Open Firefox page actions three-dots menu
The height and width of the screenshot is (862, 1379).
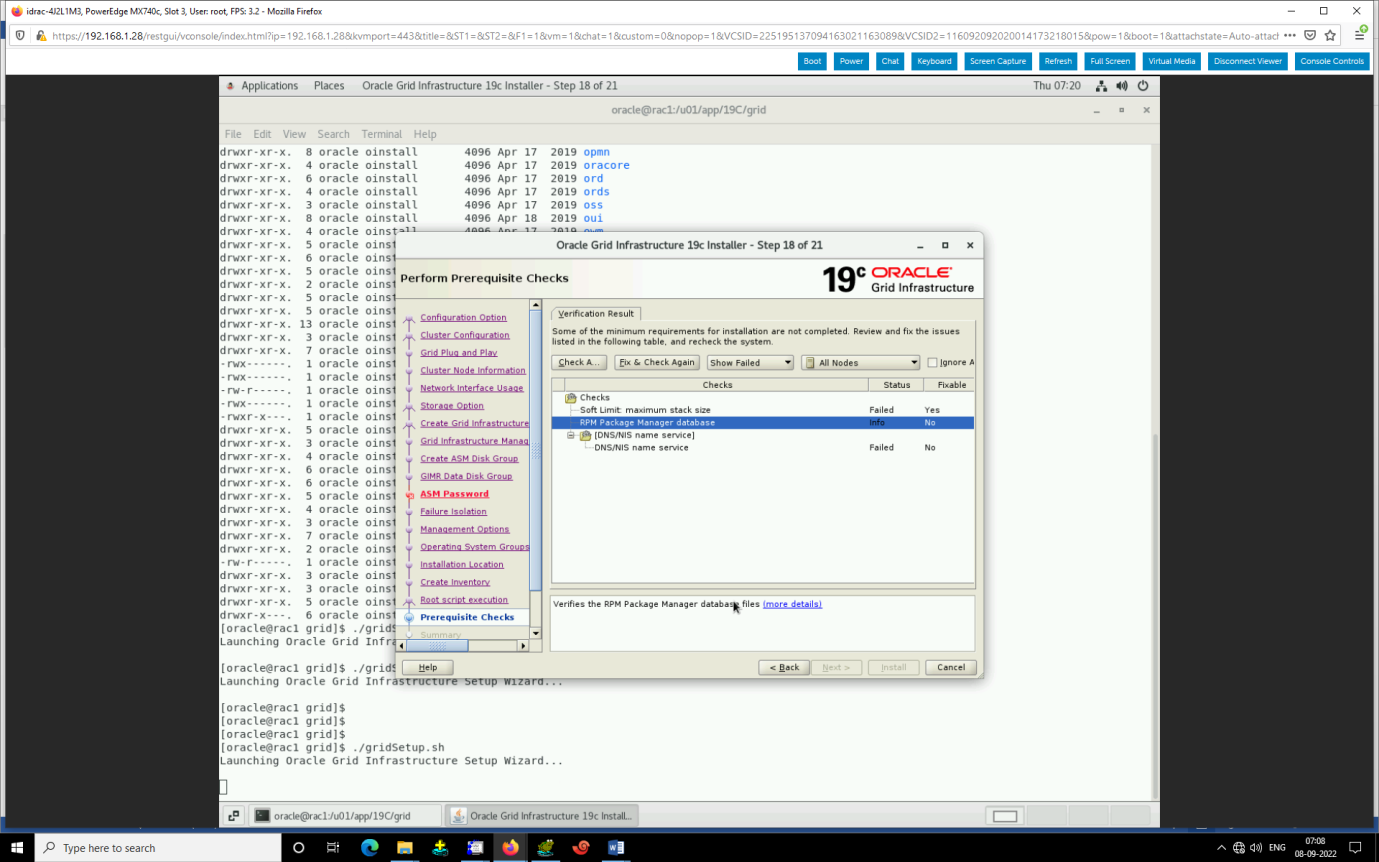tap(1289, 35)
